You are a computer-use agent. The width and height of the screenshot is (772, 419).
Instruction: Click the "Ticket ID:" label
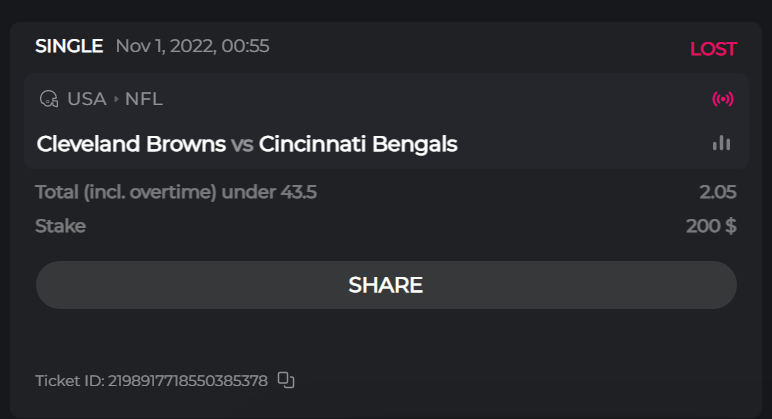click(x=69, y=380)
